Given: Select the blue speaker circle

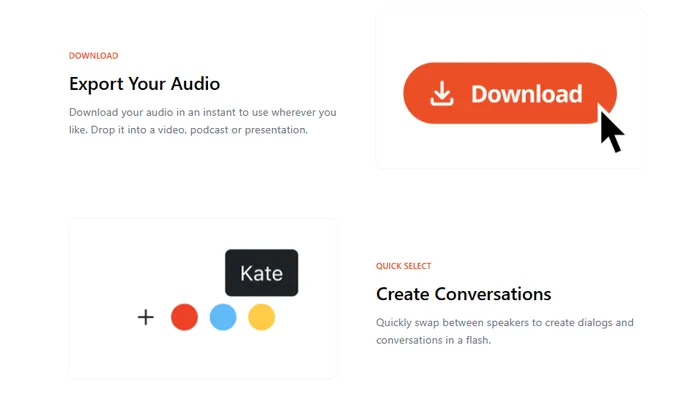Looking at the screenshot, I should click(x=223, y=318).
